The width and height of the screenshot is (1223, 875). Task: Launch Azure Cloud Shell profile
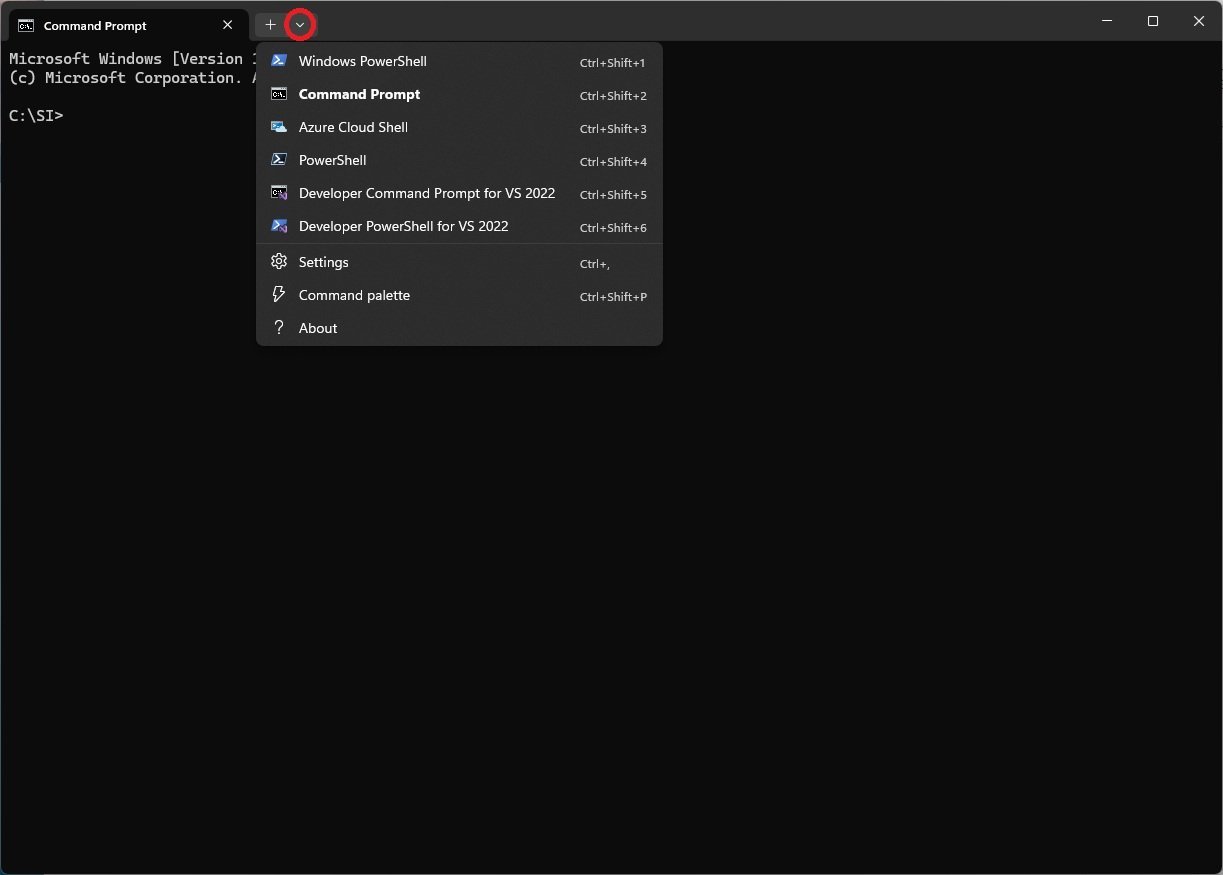(x=459, y=127)
